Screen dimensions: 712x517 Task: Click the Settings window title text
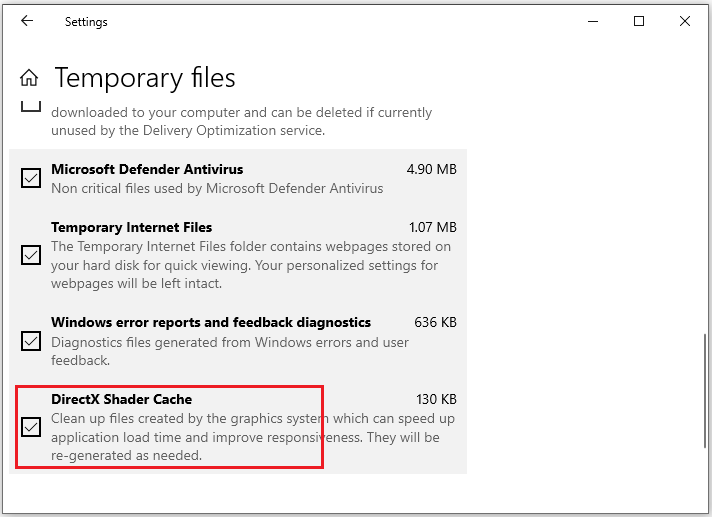tap(86, 21)
